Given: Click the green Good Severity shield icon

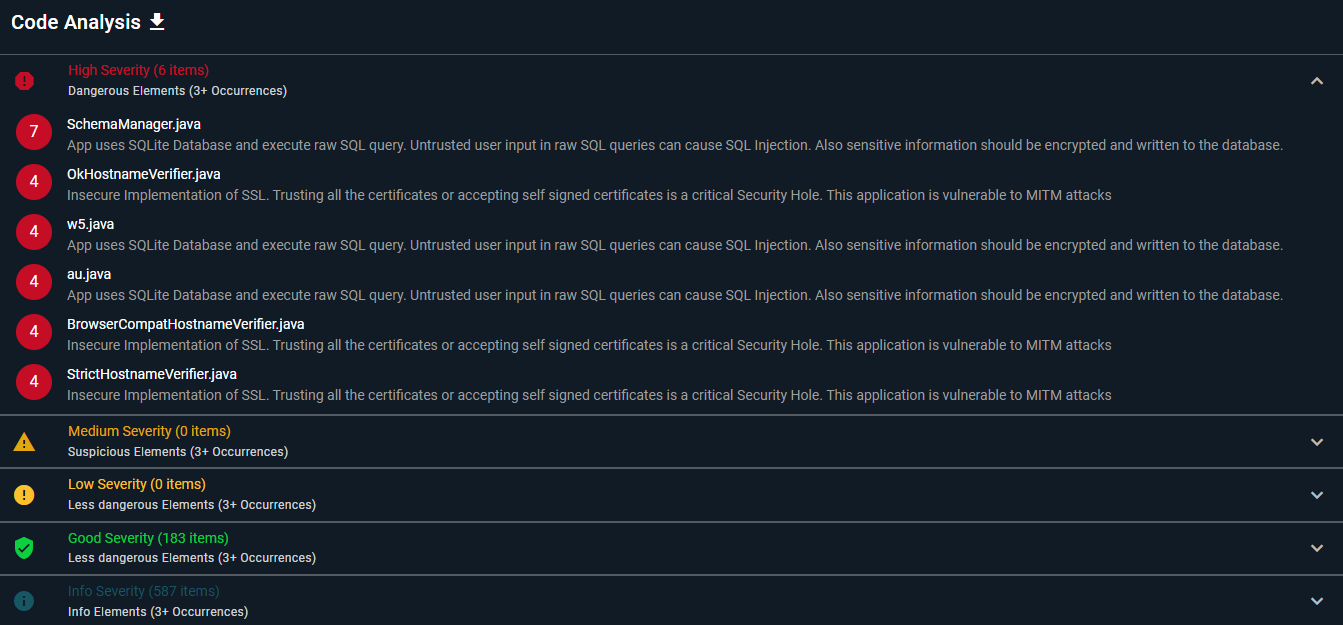Looking at the screenshot, I should (24, 548).
